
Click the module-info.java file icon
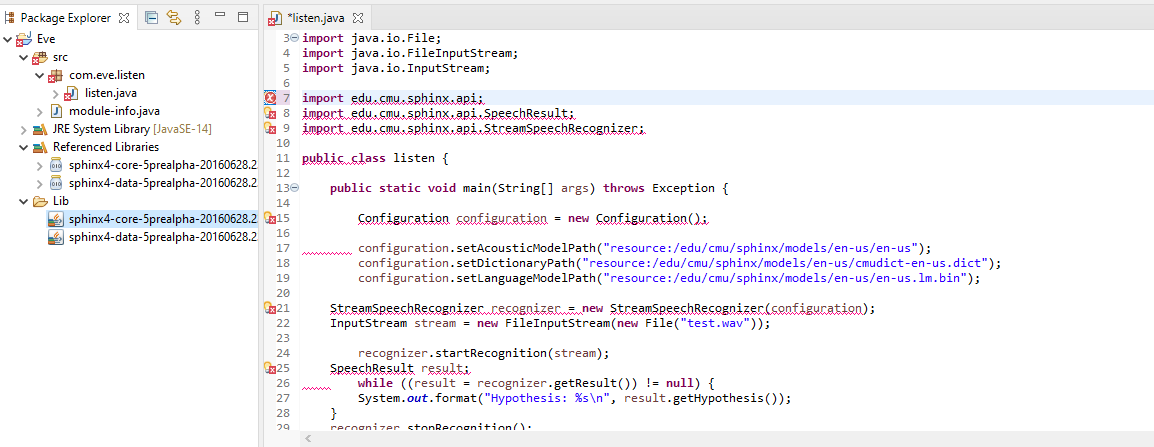point(56,111)
